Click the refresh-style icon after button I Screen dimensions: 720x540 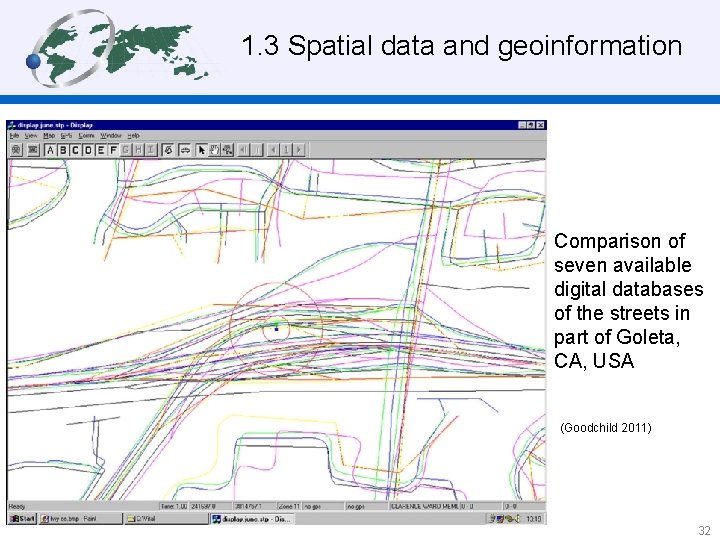point(168,150)
